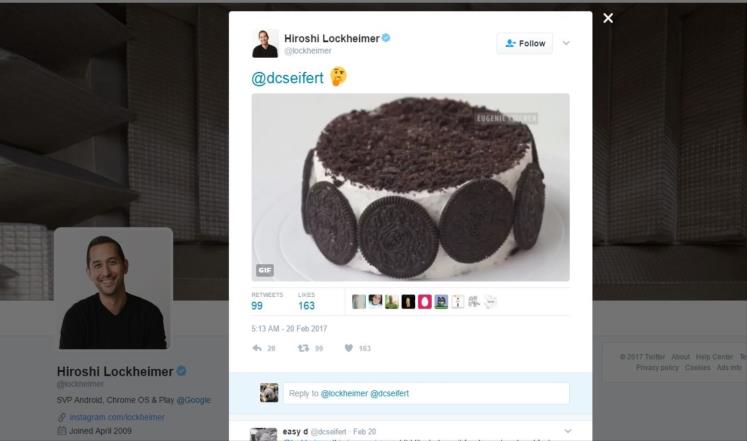Expand the tweet options chevron beside Follow
Screen dimensions: 747x441
tap(566, 43)
